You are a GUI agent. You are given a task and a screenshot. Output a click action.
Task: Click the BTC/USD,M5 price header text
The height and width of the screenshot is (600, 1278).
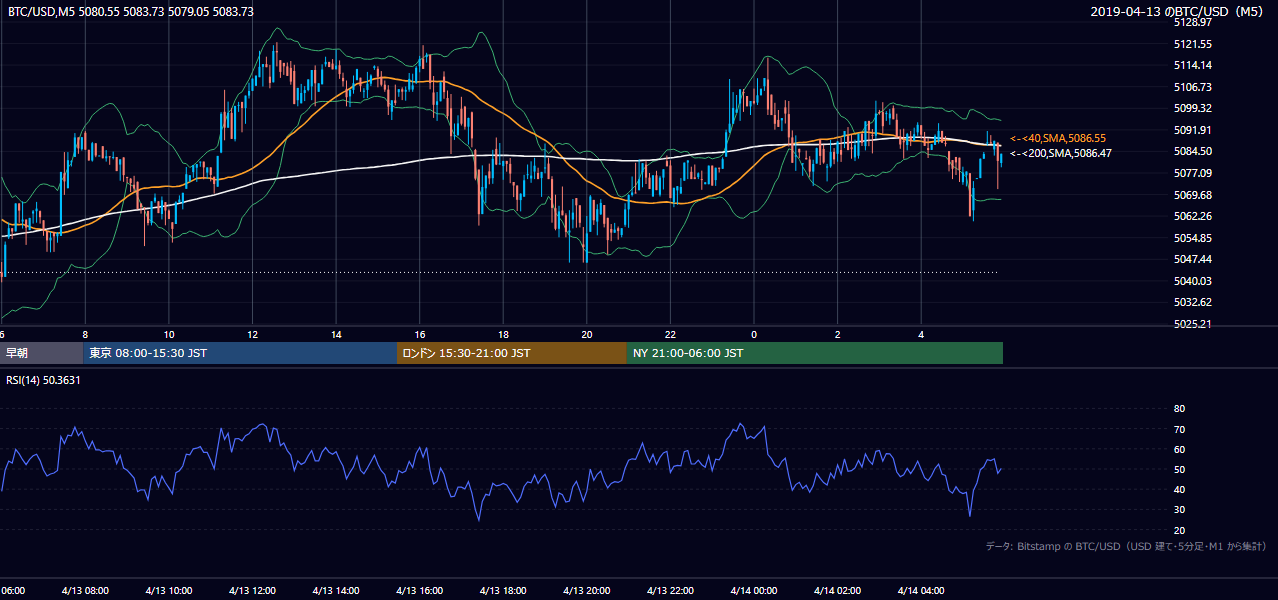[131, 11]
